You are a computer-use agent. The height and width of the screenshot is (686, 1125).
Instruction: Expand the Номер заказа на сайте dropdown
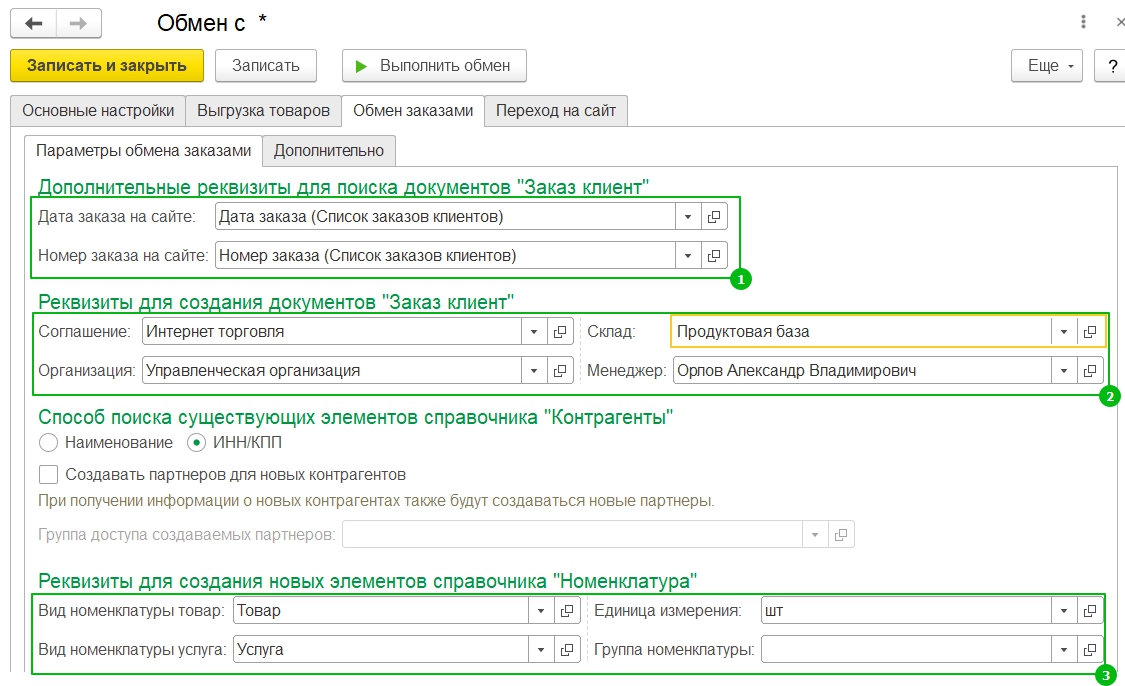688,256
